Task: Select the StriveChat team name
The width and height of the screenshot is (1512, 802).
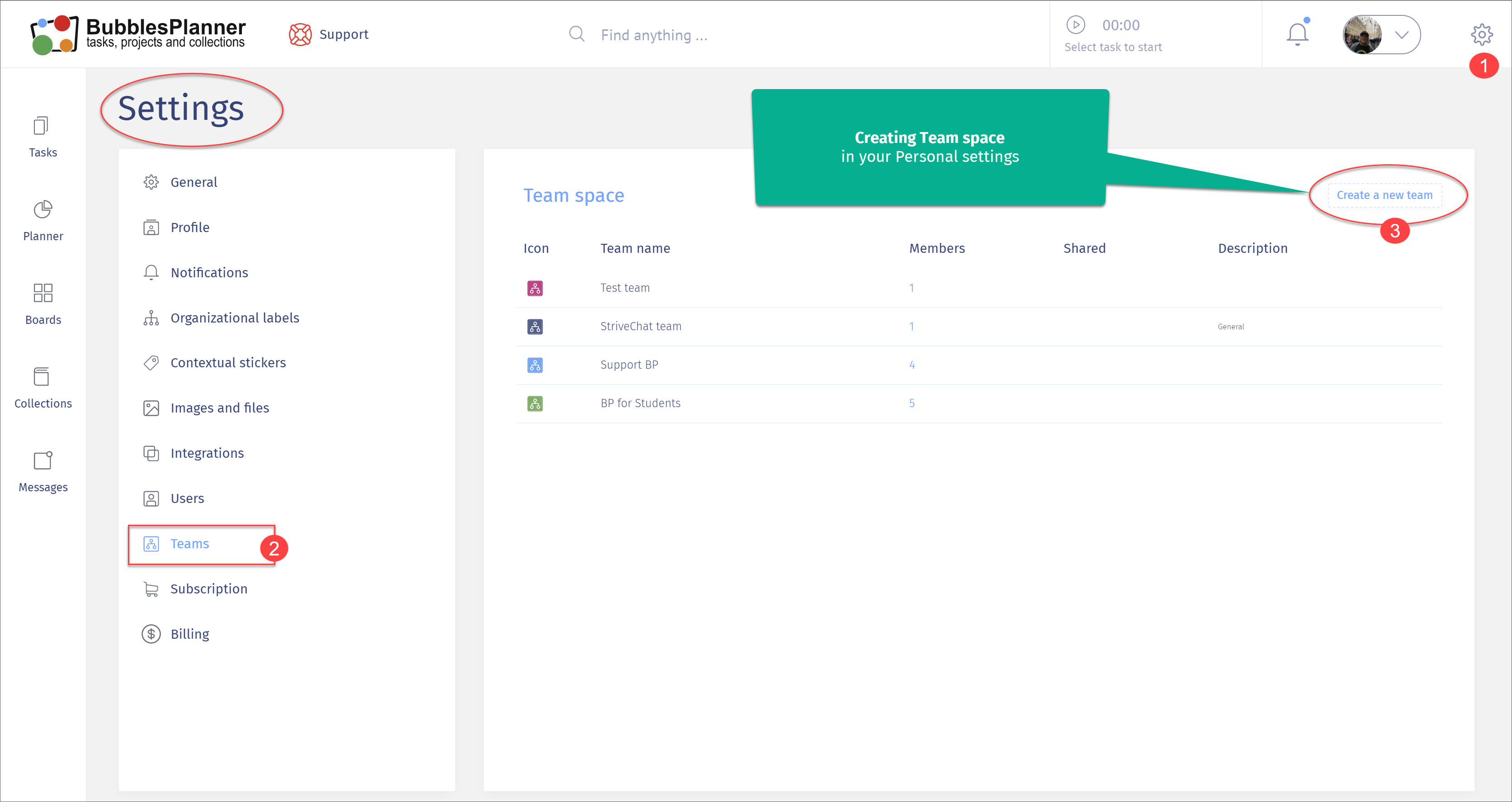Action: click(640, 327)
